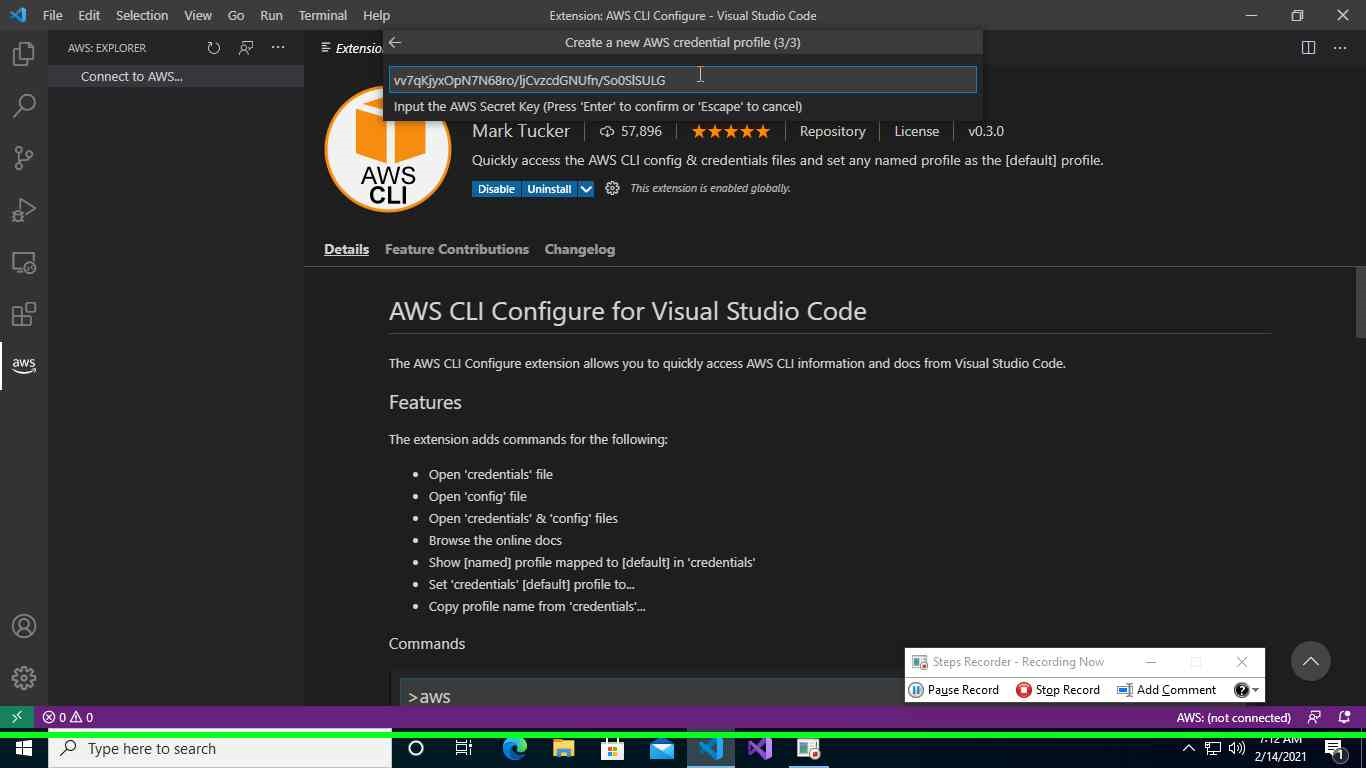Click the feedback icon in AWS Explorer header
Viewport: 1366px width, 768px height.
point(246,47)
